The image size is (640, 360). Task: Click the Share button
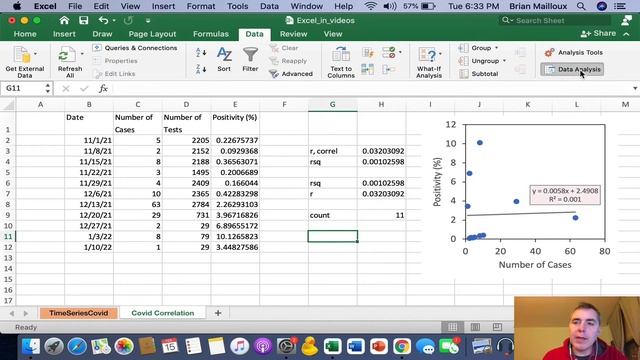[x=598, y=33]
